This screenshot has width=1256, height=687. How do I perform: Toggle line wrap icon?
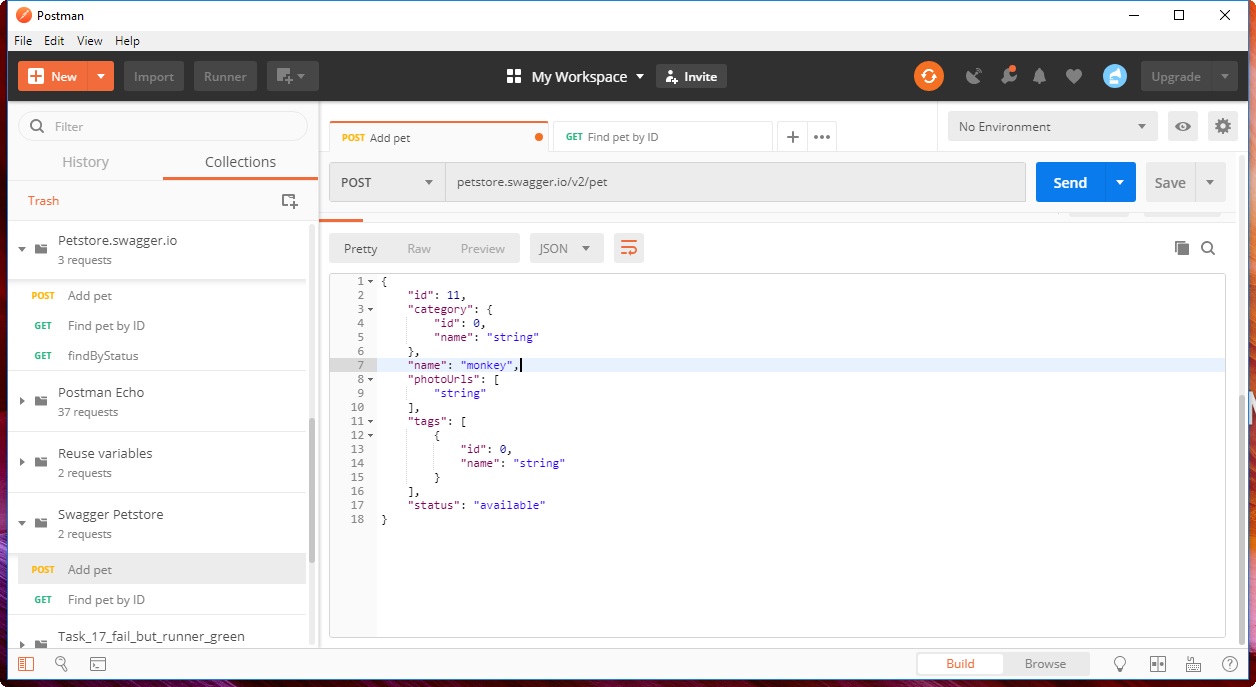point(629,249)
